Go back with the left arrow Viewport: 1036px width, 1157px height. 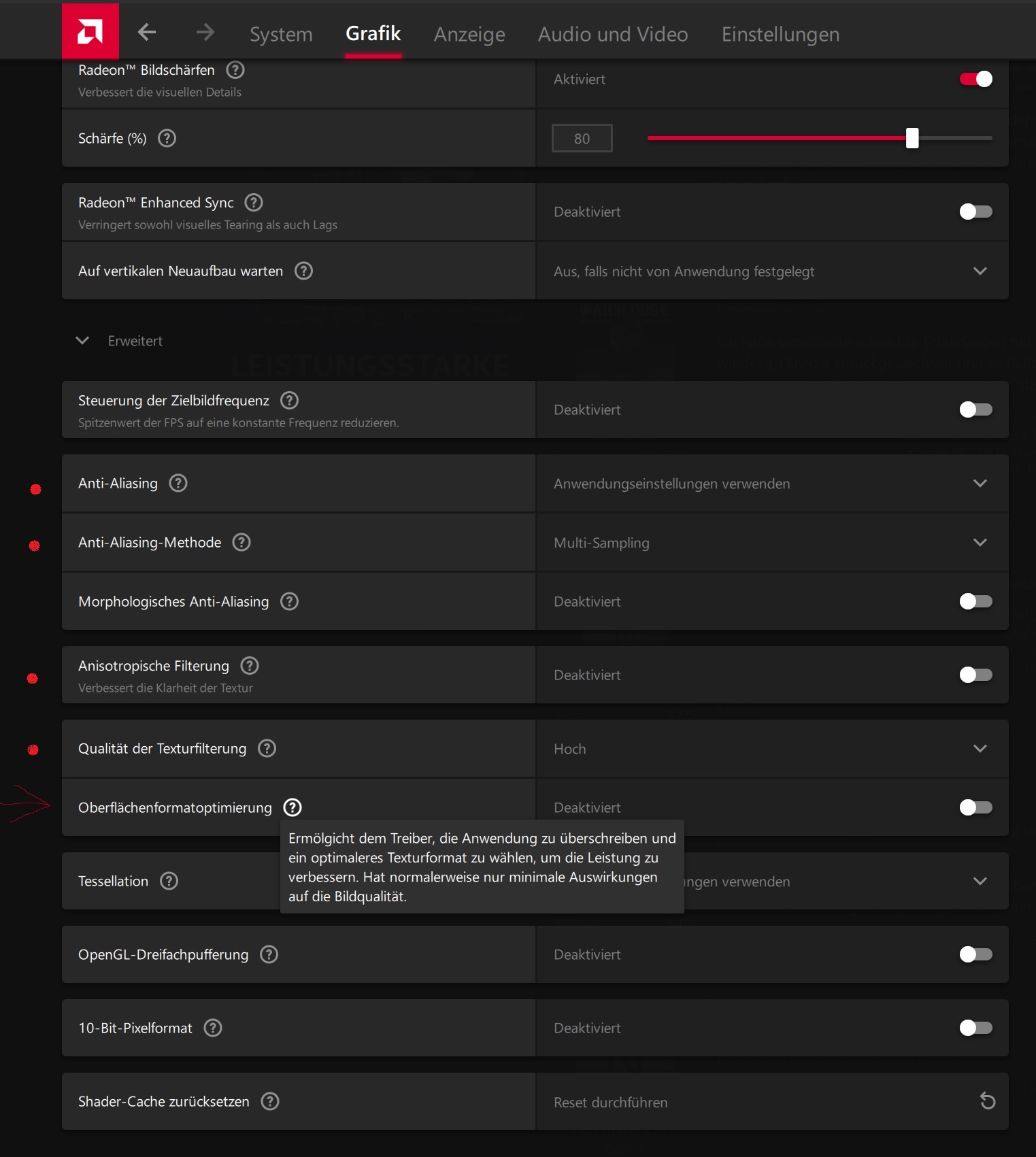(x=147, y=32)
